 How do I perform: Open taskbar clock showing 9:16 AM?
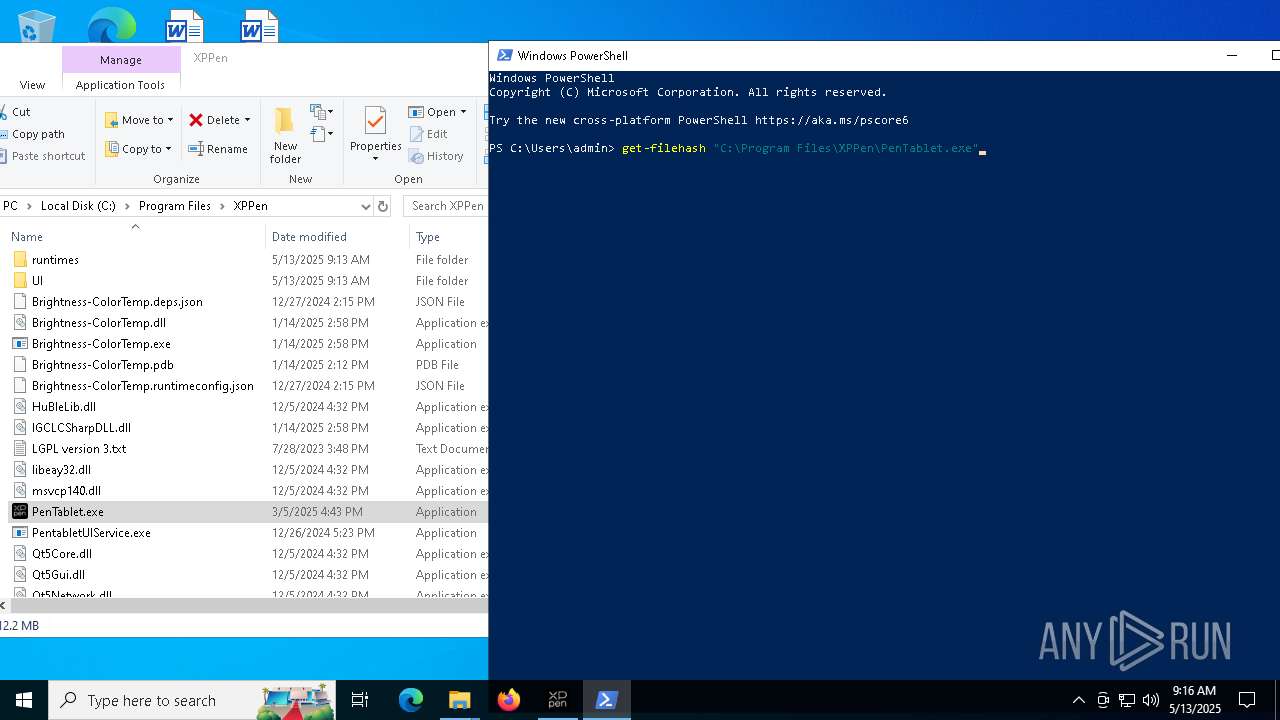[1194, 700]
